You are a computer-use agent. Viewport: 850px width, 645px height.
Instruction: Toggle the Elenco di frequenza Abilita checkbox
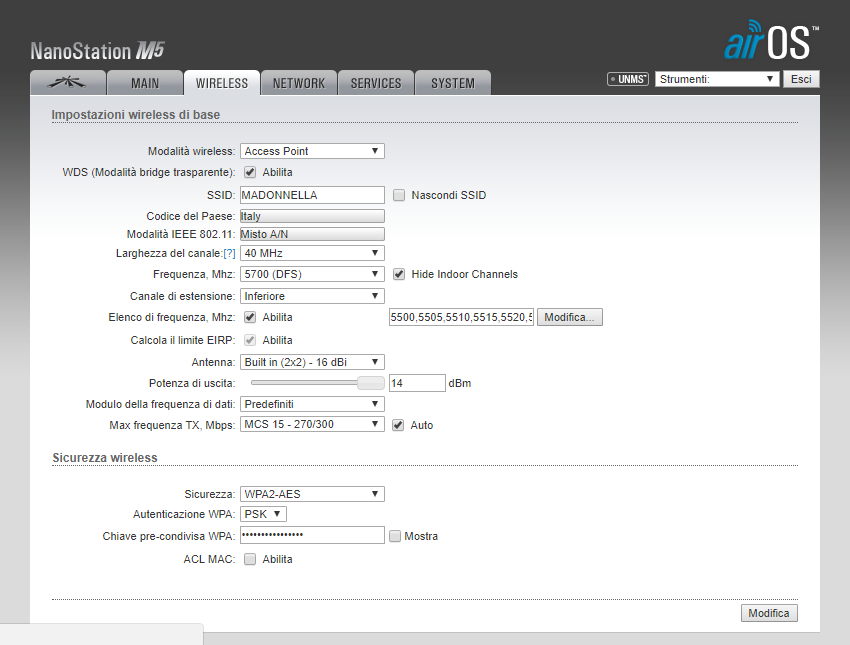coord(250,317)
